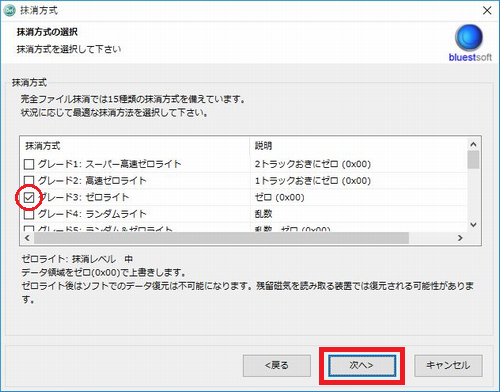The height and width of the screenshot is (392, 500).
Task: Check the グレード4 ランダムライト checkbox
Action: pyautogui.click(x=29, y=214)
